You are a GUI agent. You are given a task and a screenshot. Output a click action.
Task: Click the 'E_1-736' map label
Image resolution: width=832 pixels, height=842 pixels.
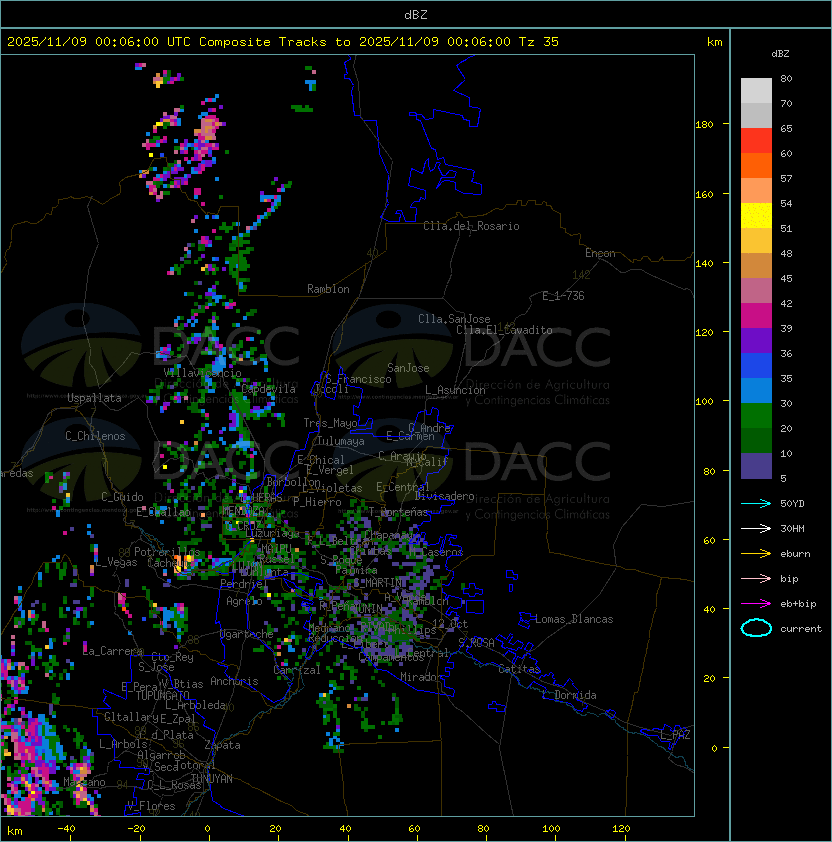[563, 296]
